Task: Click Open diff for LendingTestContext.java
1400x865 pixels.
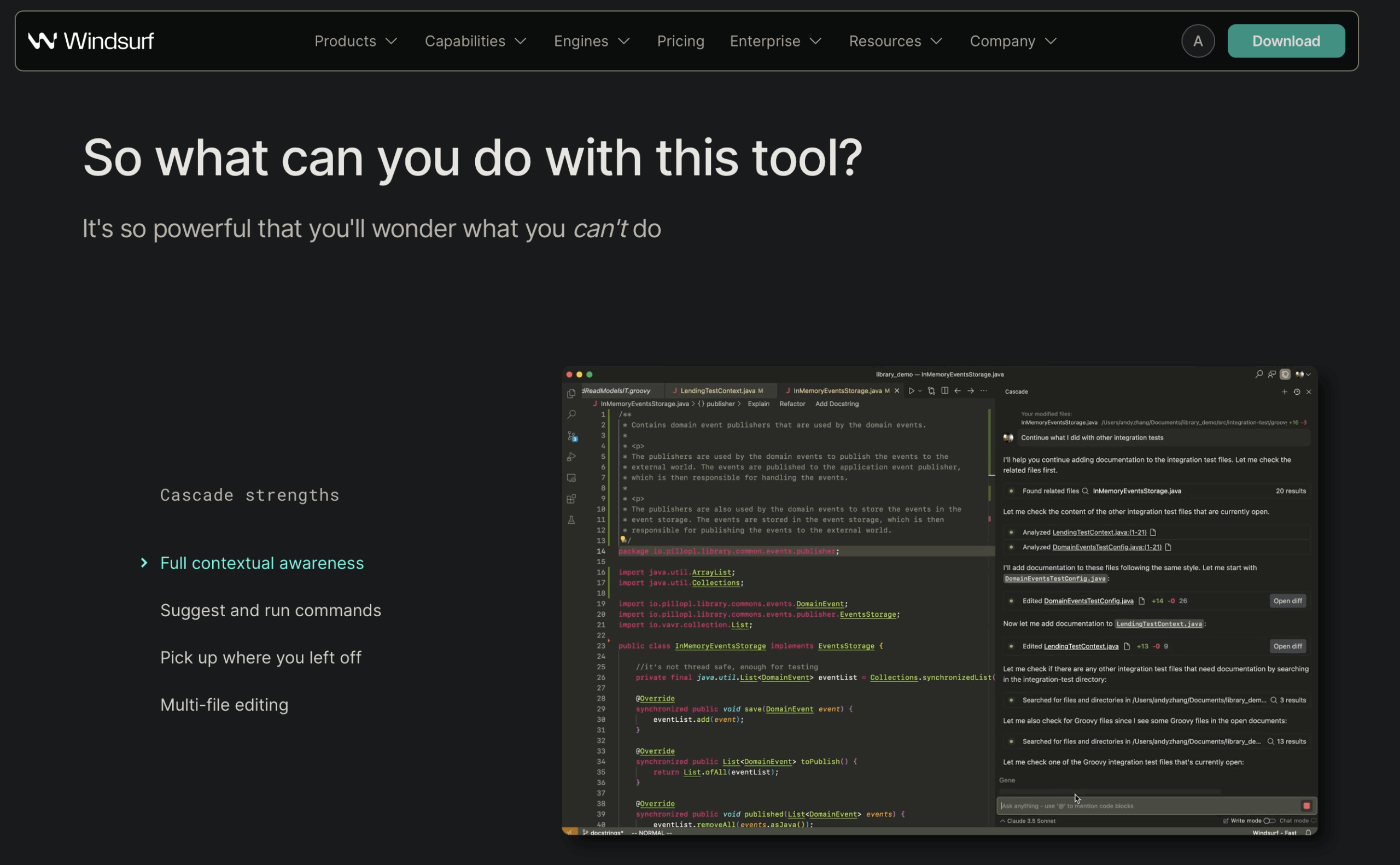Action: pyautogui.click(x=1287, y=646)
